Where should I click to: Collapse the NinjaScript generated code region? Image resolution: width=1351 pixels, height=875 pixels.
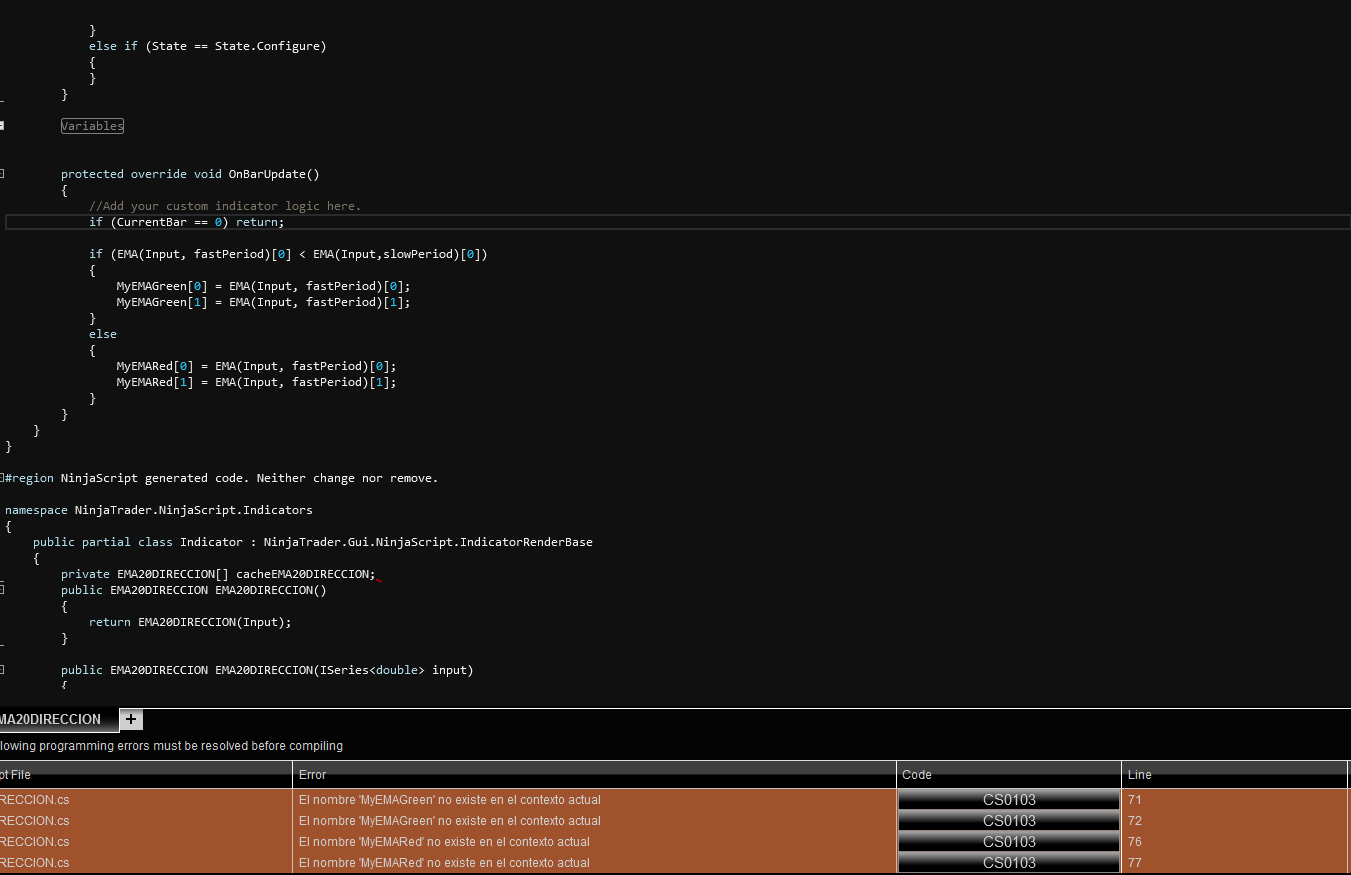[x=2, y=478]
